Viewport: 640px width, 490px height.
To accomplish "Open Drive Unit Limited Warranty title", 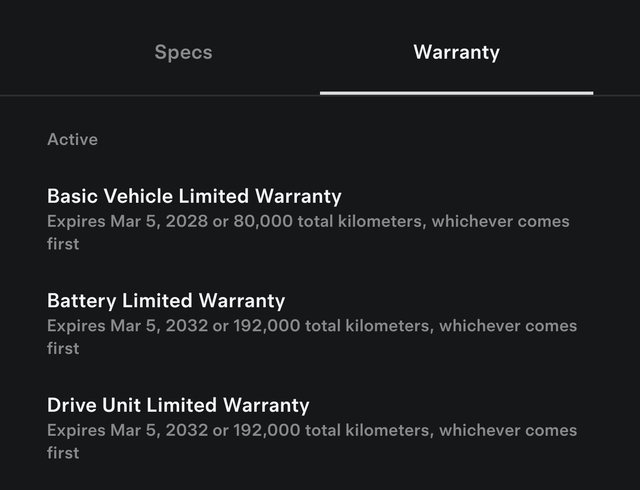I will [178, 405].
